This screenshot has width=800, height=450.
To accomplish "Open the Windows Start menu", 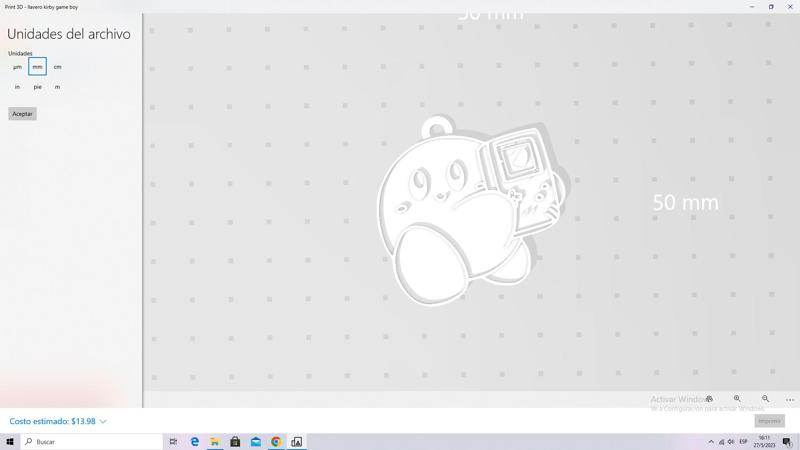I will (10, 442).
